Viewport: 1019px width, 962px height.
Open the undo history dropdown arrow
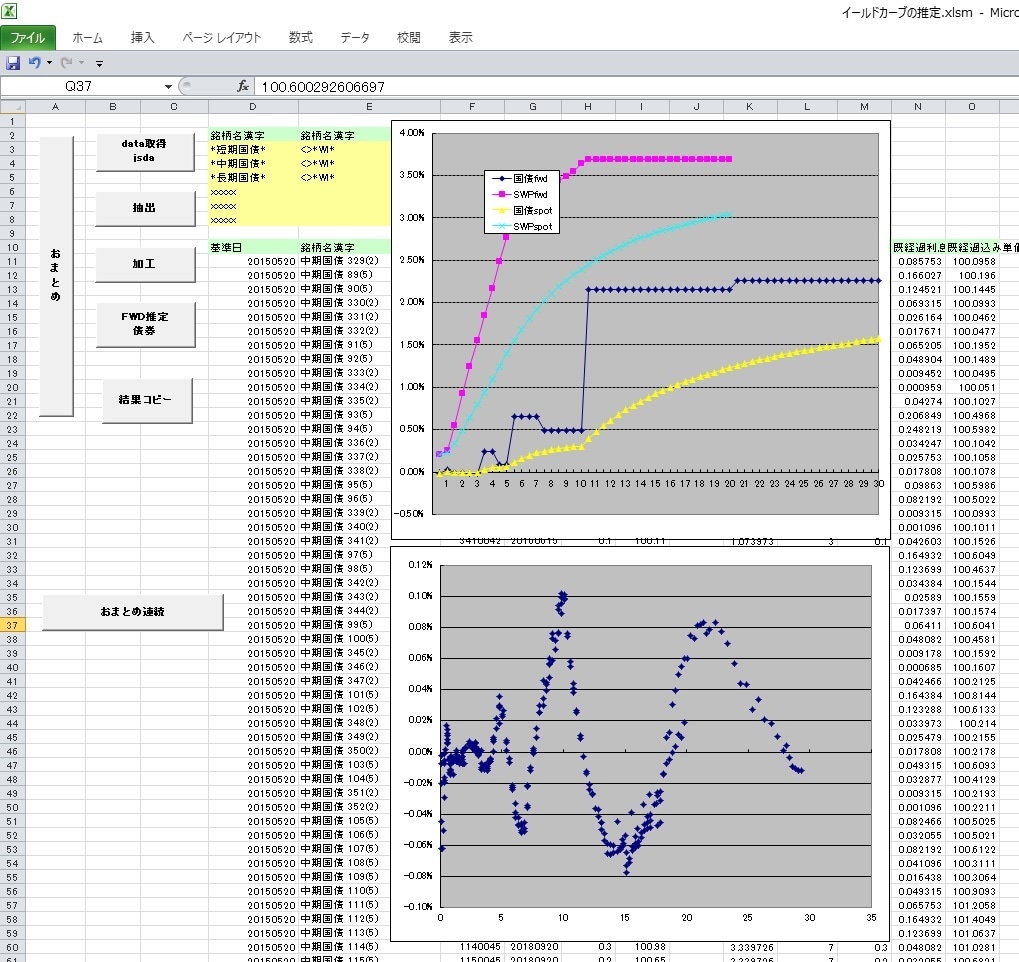tap(49, 63)
